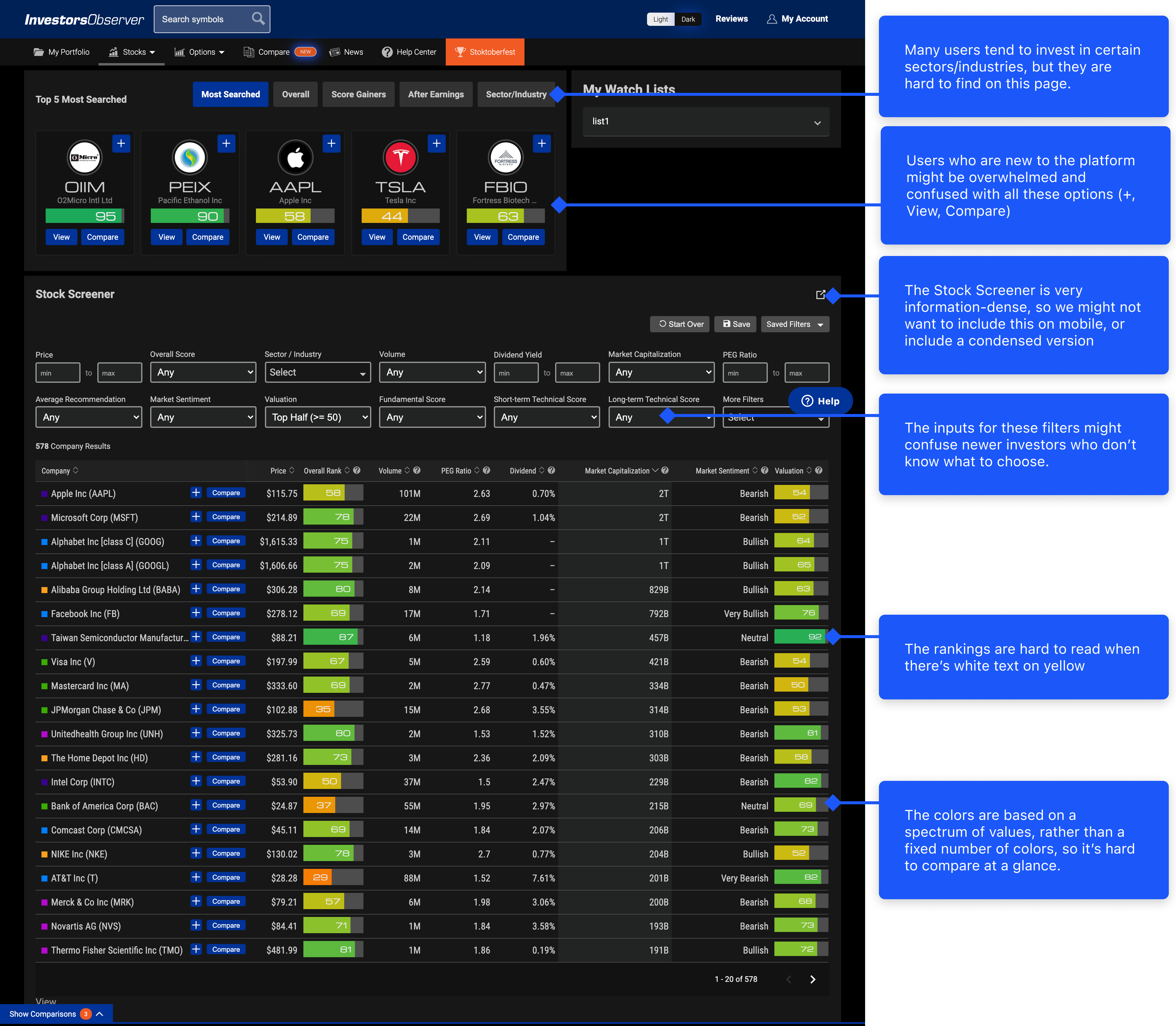
Task: Open Valuation column help icon
Action: 819,470
